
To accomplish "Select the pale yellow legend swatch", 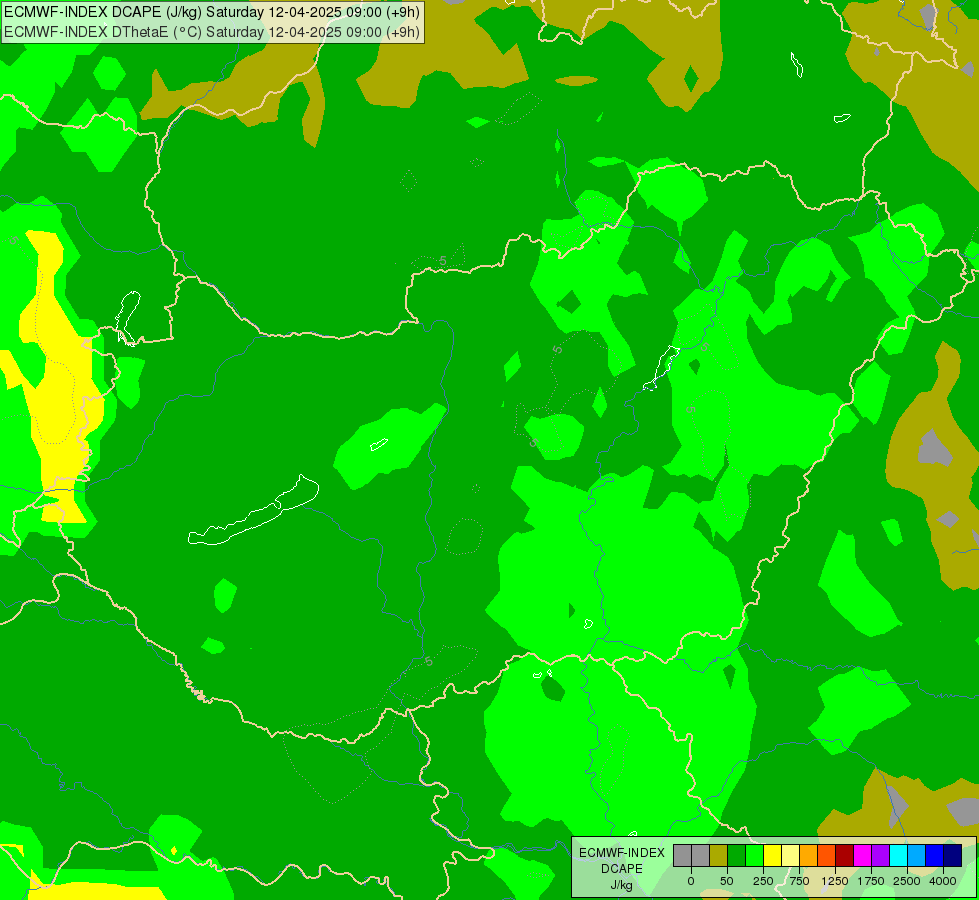I will 790,855.
